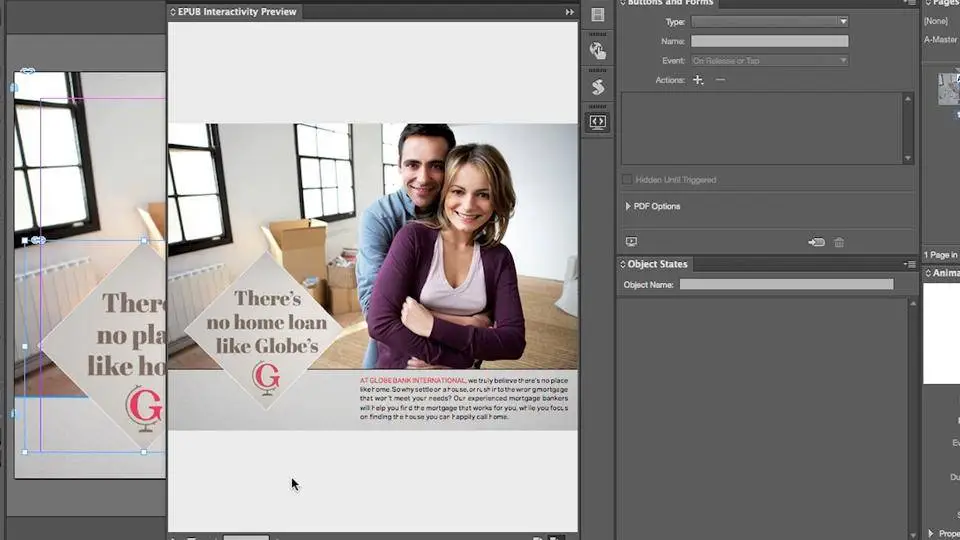The image size is (960, 540).
Task: Click the red G logo in document layout
Action: (144, 407)
